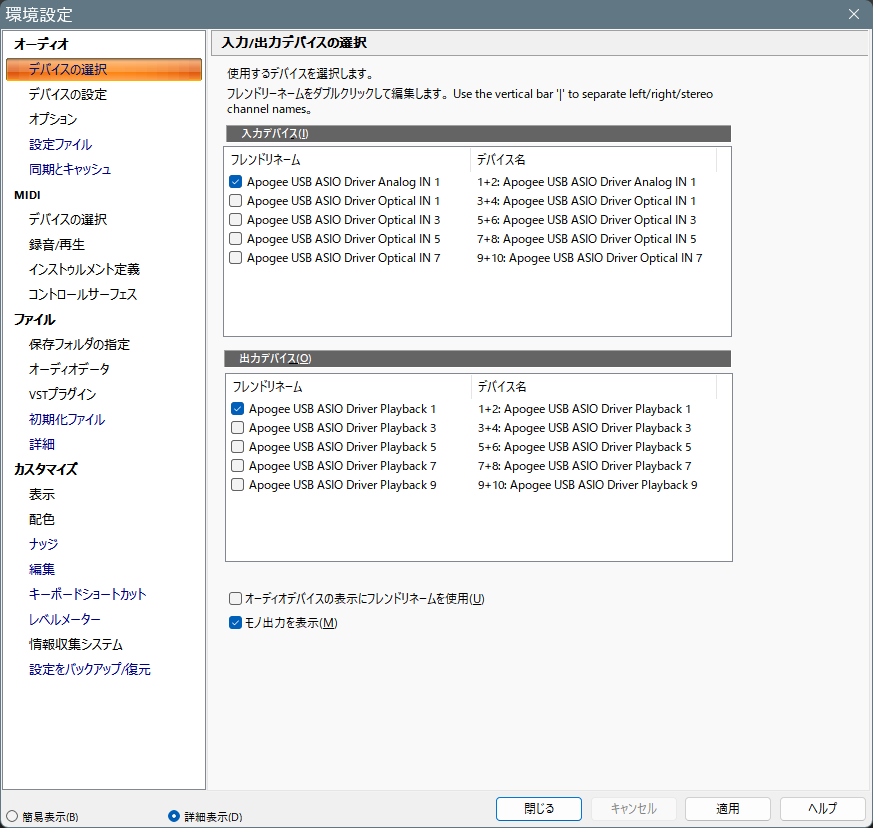Open the 設定ファイル page
This screenshot has width=873, height=828.
coord(60,144)
